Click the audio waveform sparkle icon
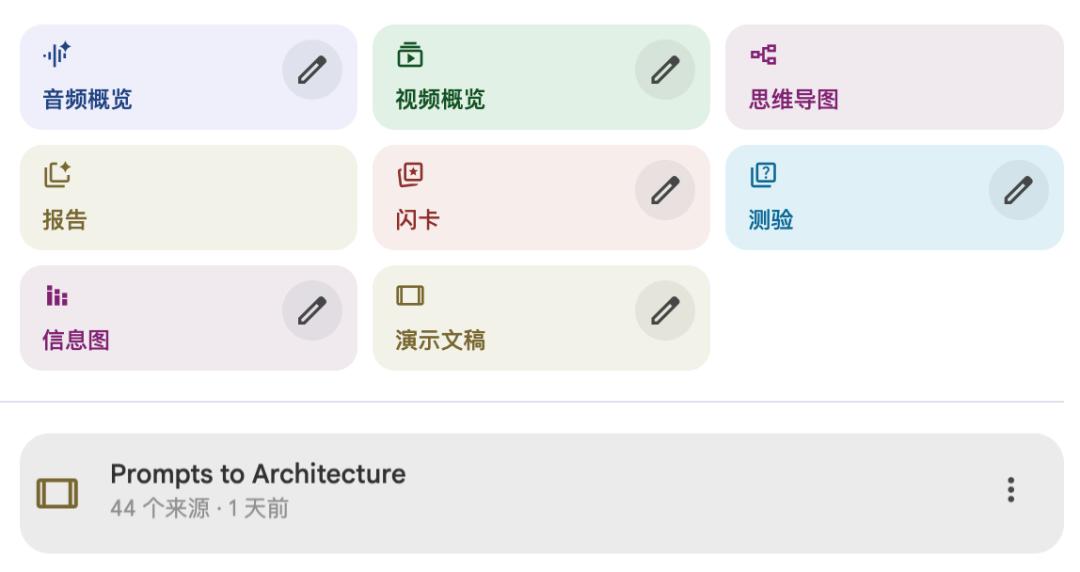Viewport: 1080px width, 572px height. pyautogui.click(x=57, y=55)
